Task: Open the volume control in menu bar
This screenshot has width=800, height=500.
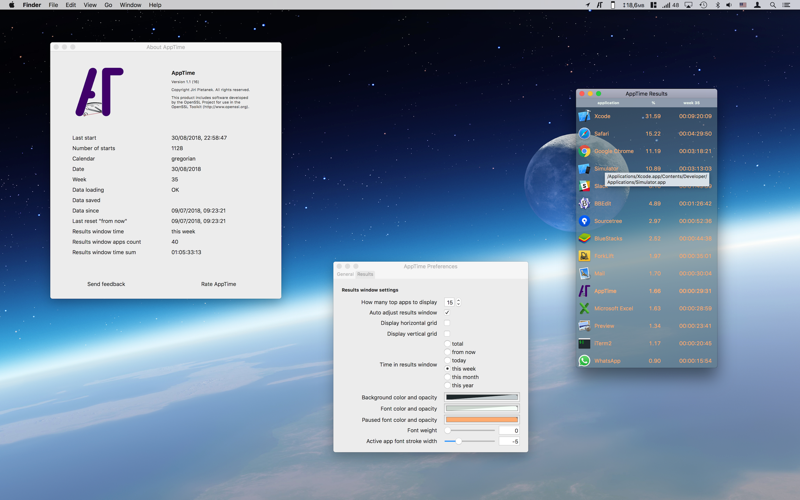Action: [729, 5]
